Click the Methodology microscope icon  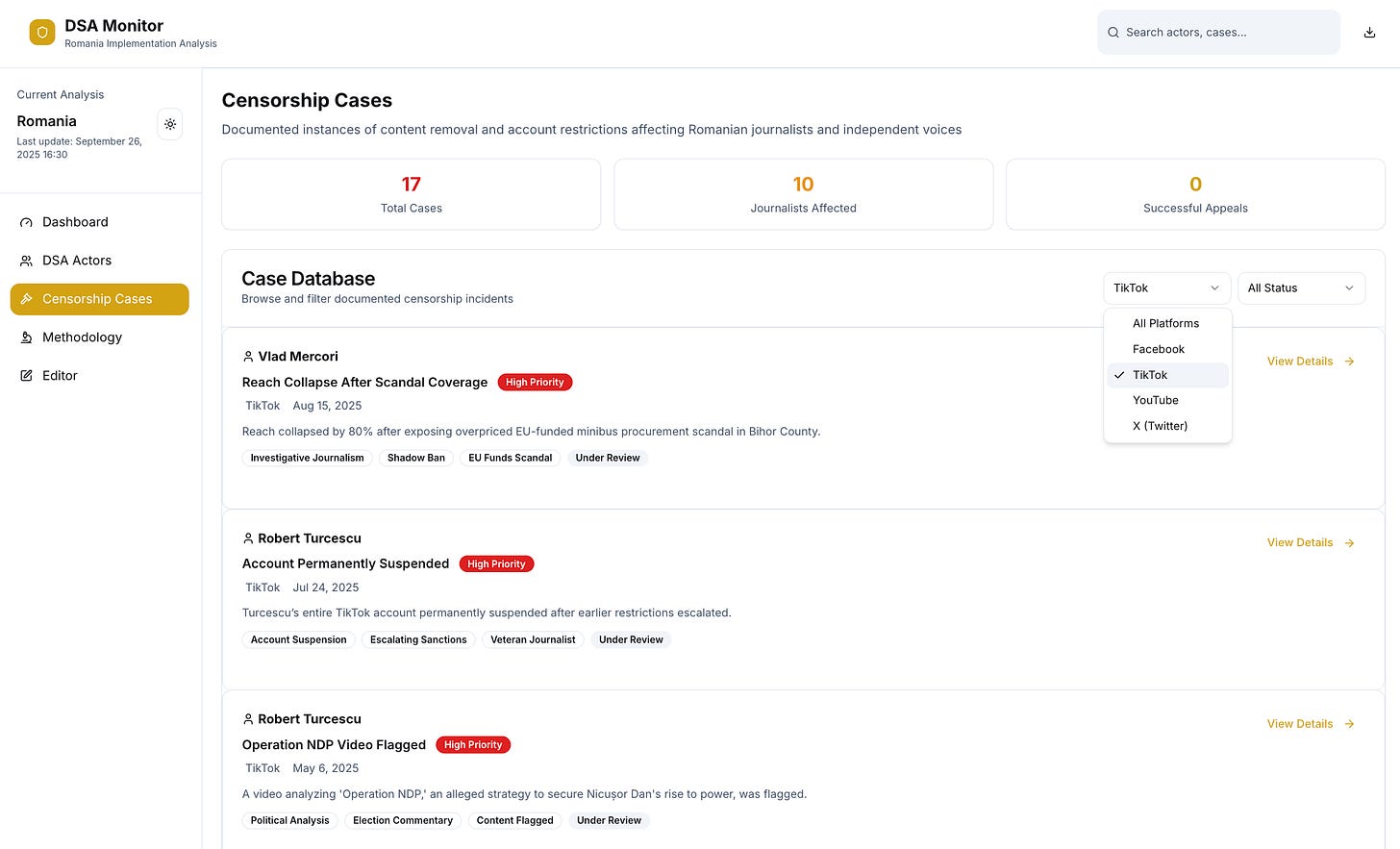coord(26,337)
